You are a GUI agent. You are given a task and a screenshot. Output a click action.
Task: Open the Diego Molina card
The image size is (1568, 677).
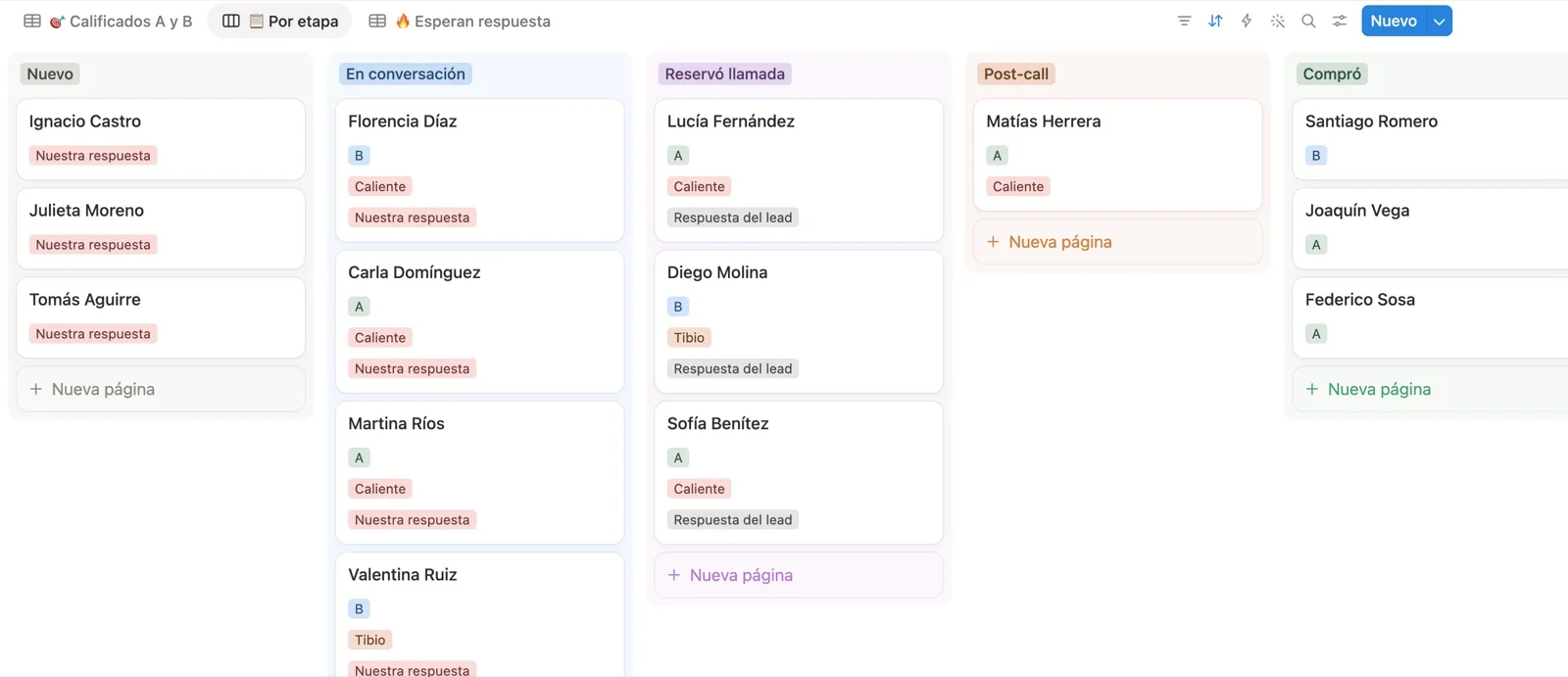tap(799, 321)
